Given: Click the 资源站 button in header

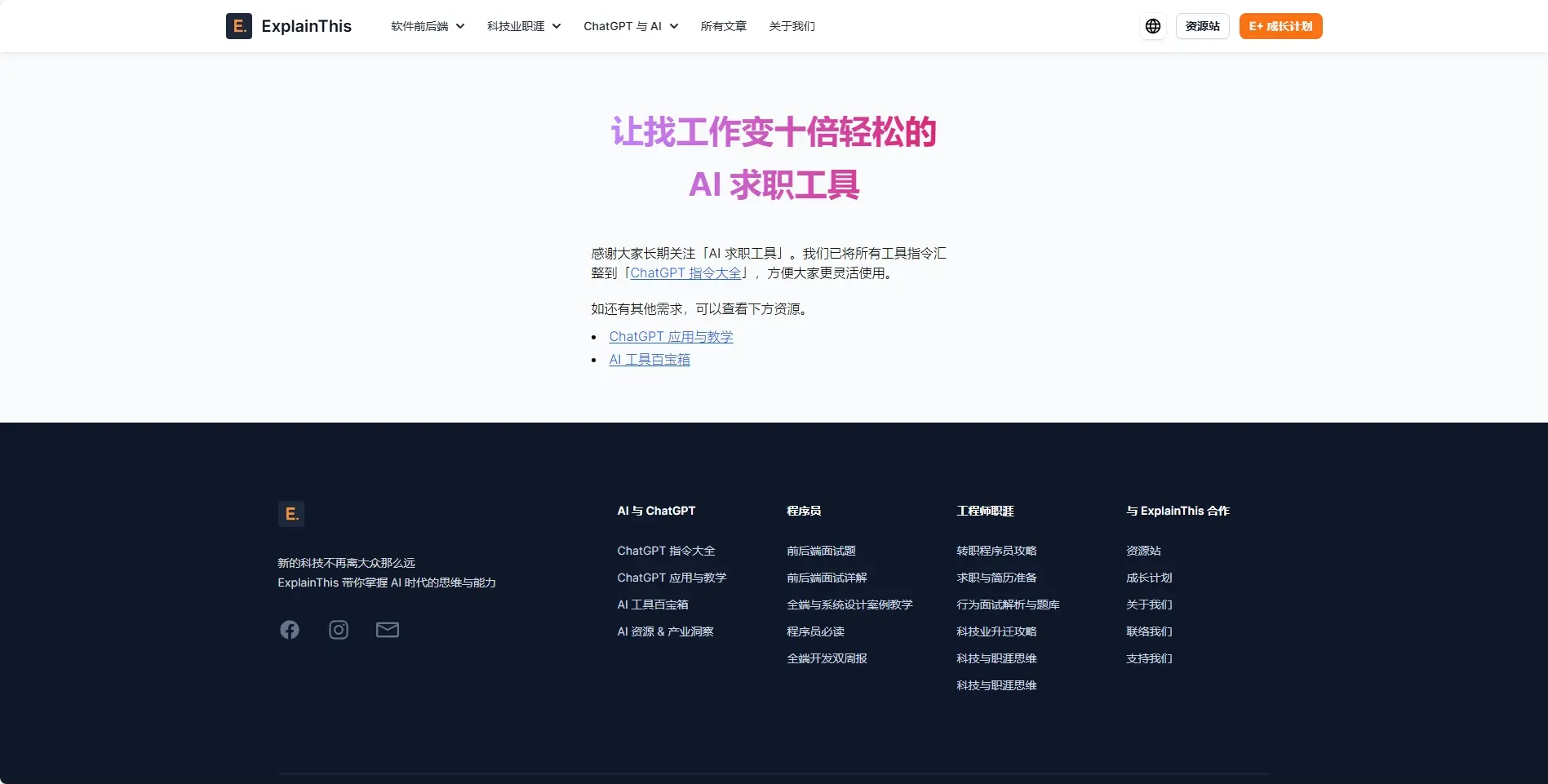Looking at the screenshot, I should click(x=1202, y=26).
